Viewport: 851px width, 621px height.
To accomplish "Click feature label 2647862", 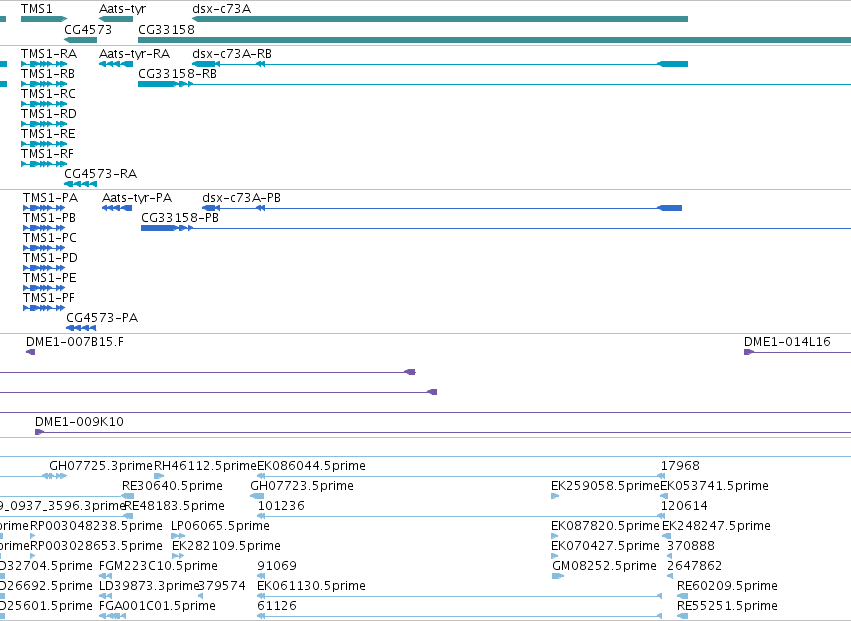I will click(x=694, y=566).
